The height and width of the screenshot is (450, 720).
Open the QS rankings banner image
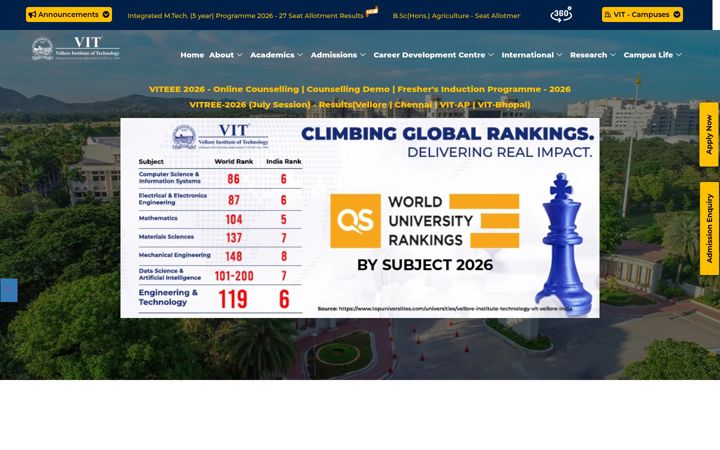click(360, 218)
